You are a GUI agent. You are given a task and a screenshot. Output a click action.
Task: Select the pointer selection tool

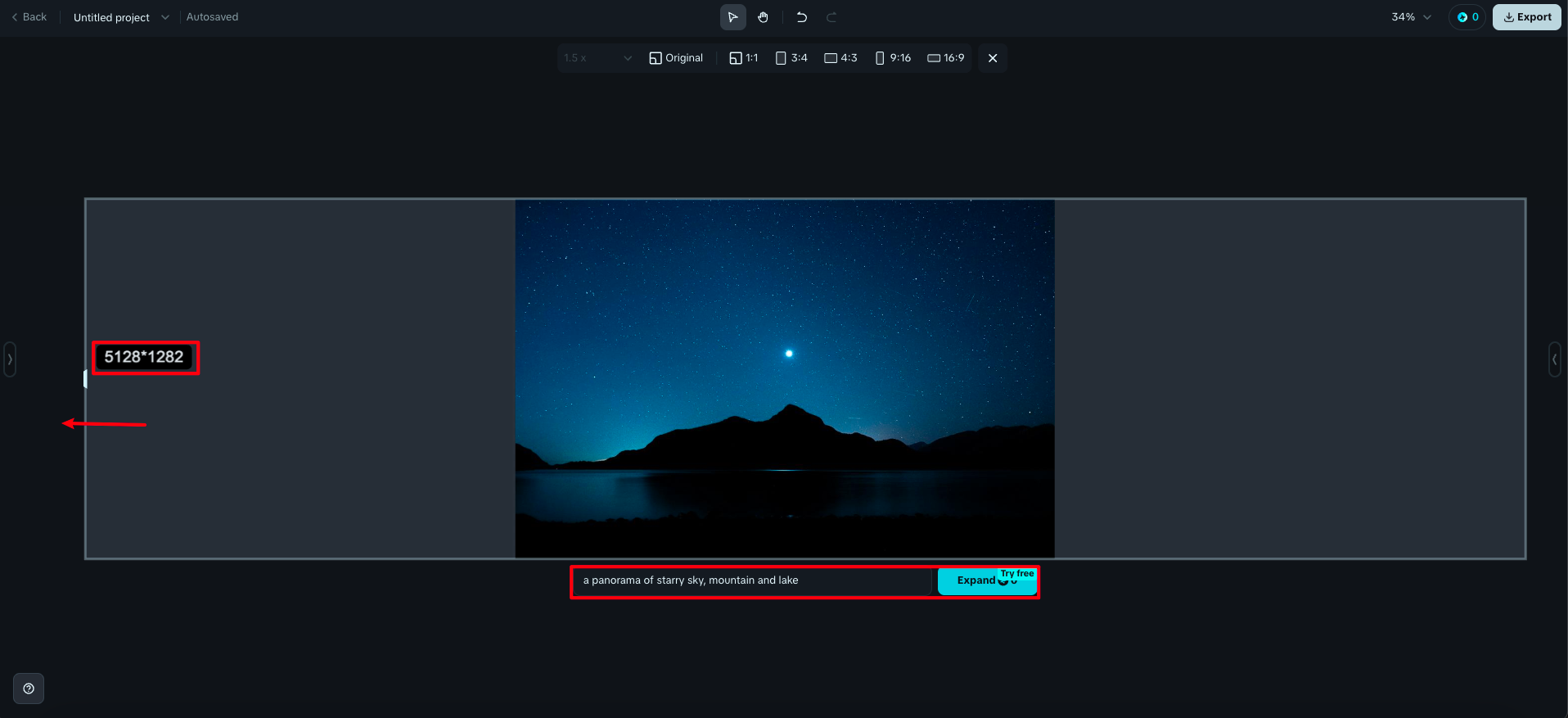(x=732, y=17)
